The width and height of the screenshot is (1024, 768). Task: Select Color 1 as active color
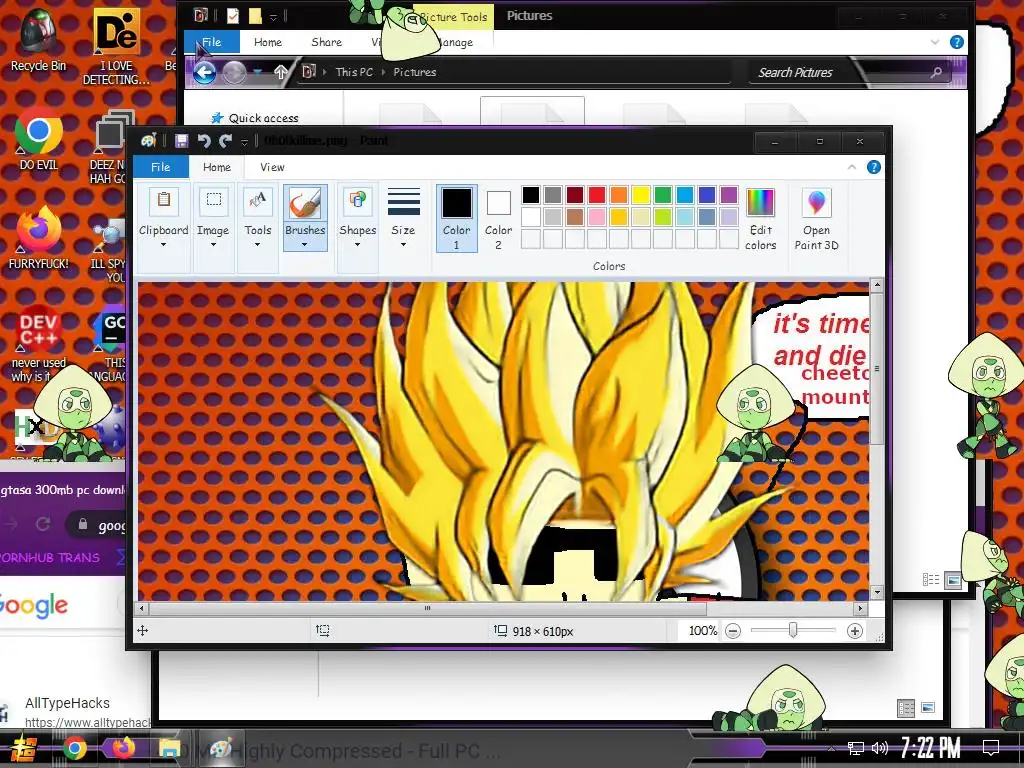coord(456,218)
